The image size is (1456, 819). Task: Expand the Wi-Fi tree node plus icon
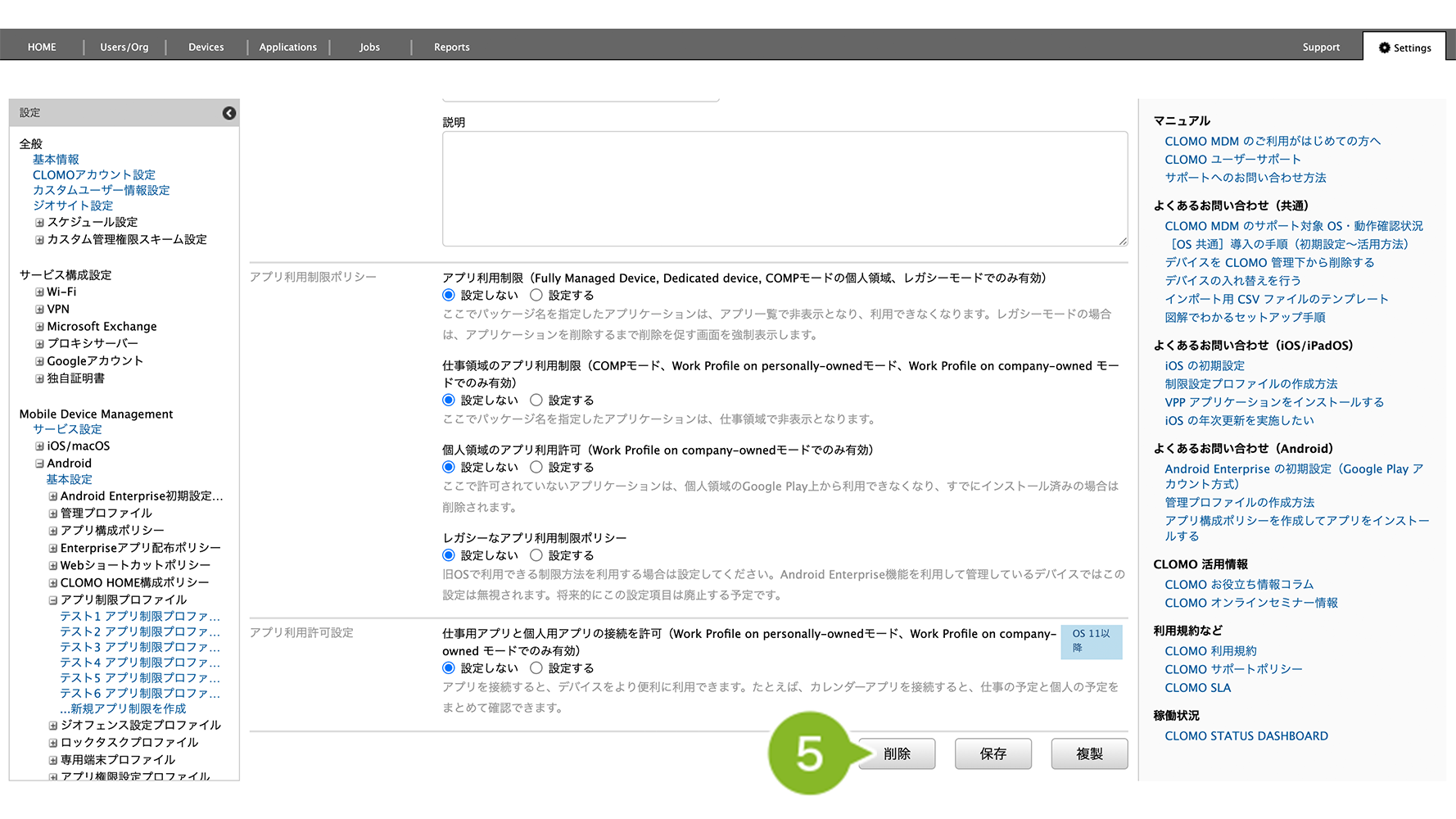point(39,292)
